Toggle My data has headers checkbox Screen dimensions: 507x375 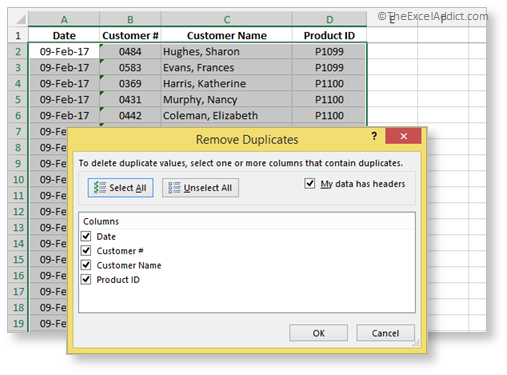click(310, 183)
